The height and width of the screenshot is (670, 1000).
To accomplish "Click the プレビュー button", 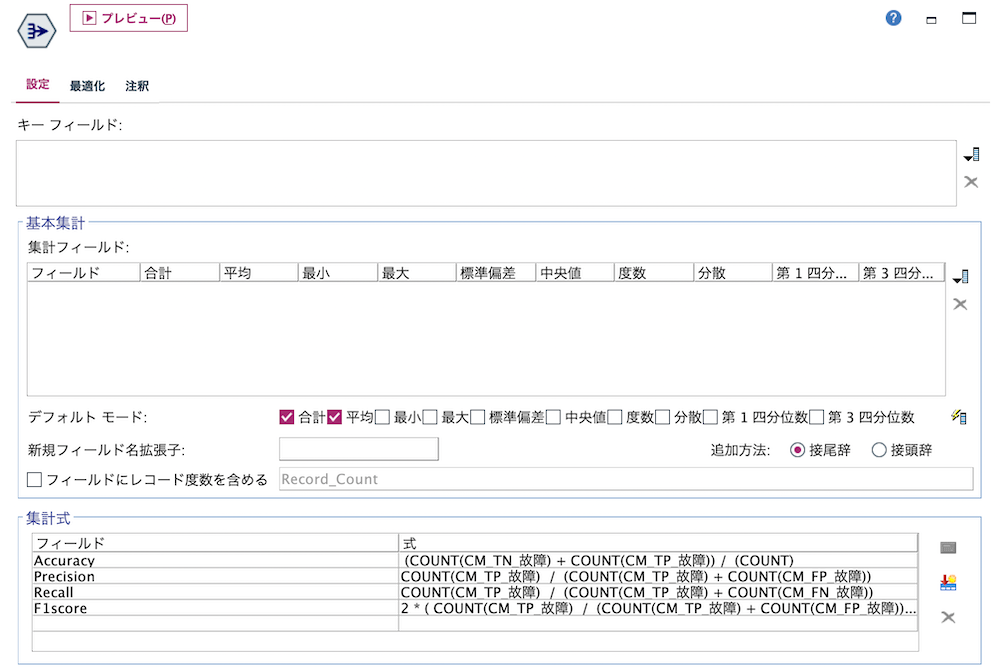I will pos(128,17).
